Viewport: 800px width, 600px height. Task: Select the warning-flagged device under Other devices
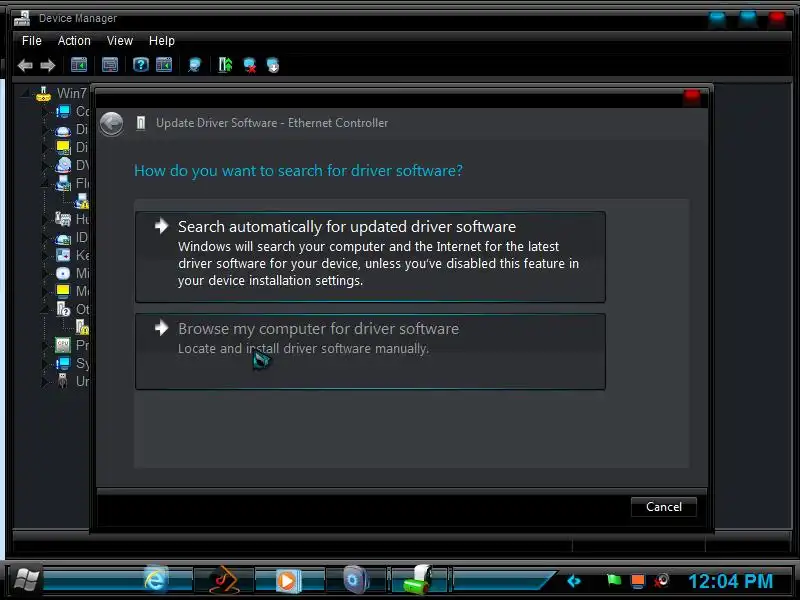[x=82, y=327]
